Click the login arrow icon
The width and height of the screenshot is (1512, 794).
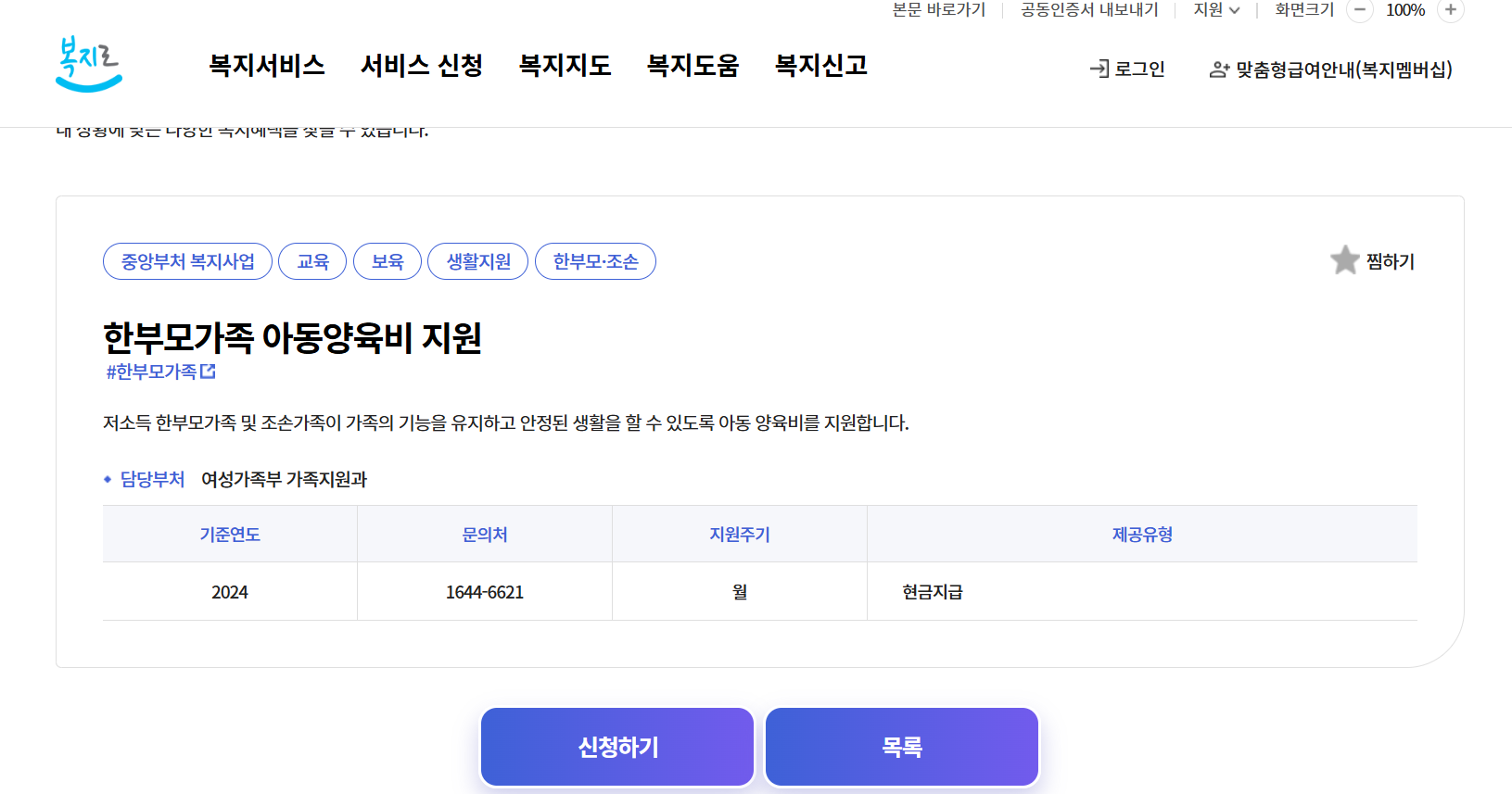tap(1099, 69)
